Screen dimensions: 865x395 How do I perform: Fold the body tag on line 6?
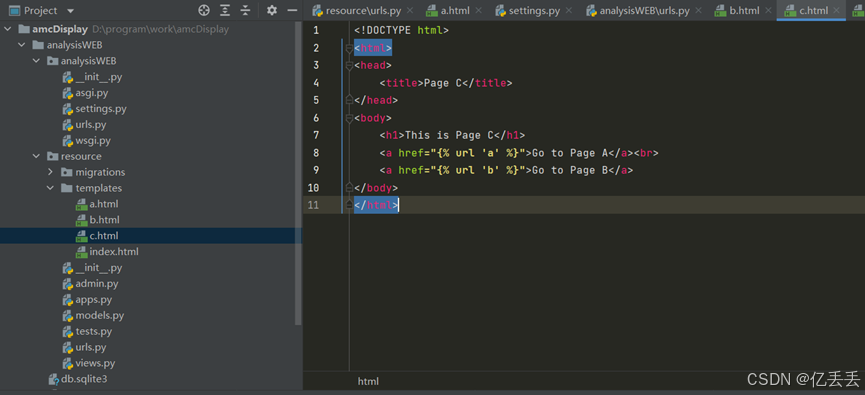(x=349, y=118)
